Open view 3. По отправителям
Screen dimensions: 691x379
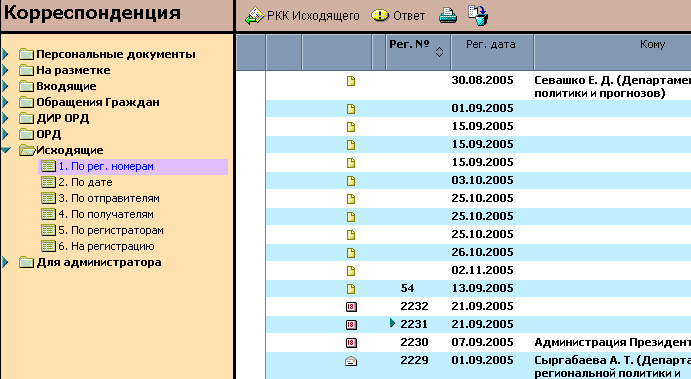(x=109, y=198)
